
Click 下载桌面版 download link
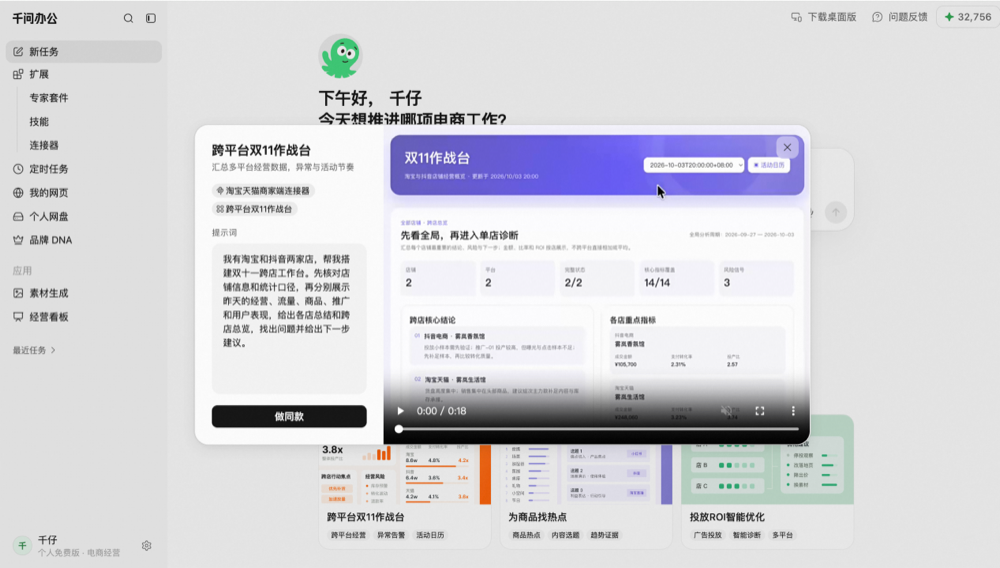(824, 17)
